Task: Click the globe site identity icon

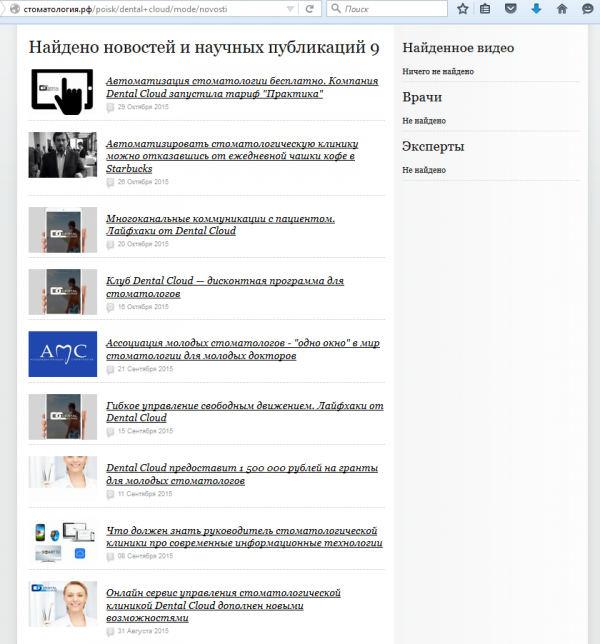Action: pyautogui.click(x=15, y=9)
